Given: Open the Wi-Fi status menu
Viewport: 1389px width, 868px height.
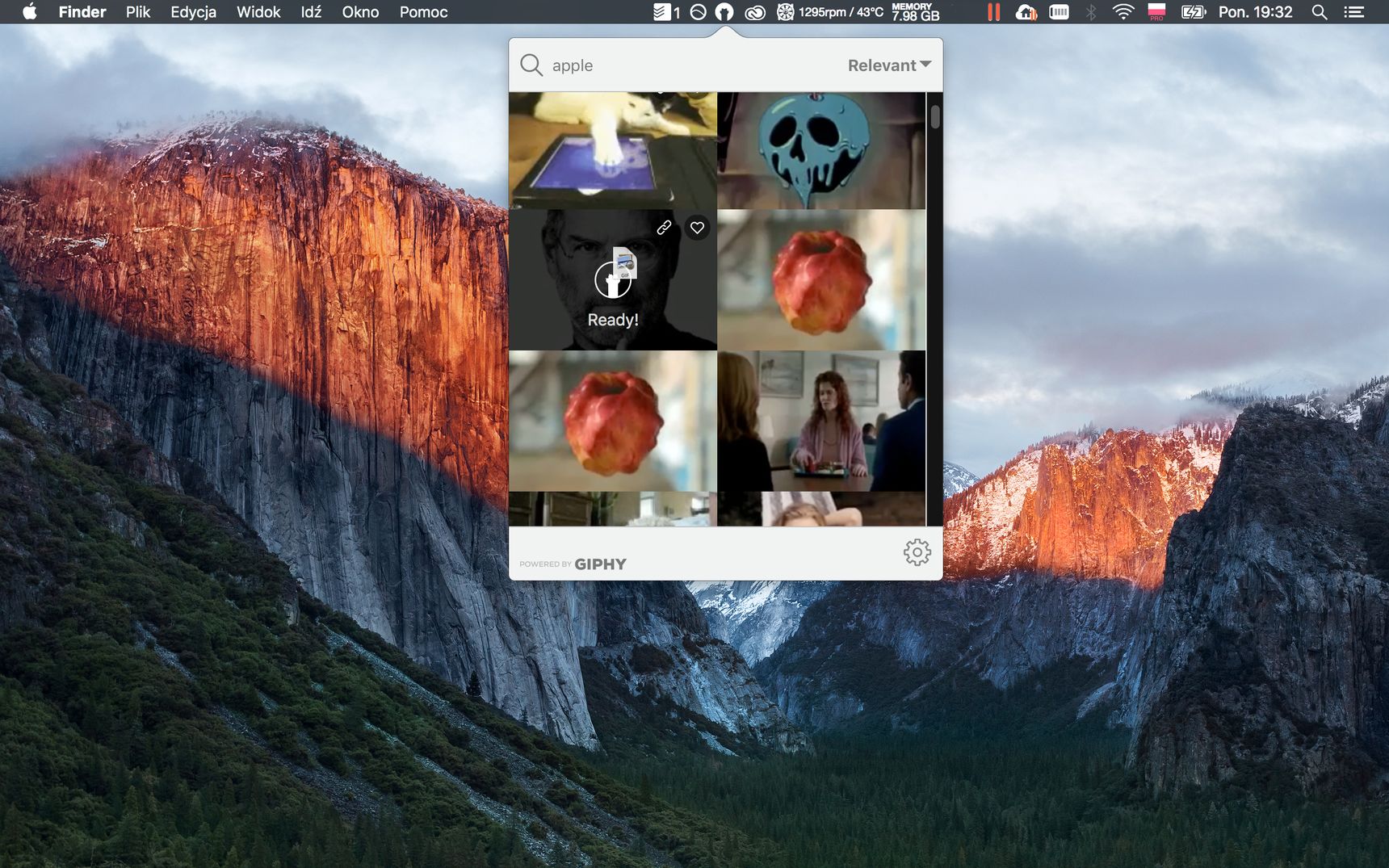Looking at the screenshot, I should tap(1123, 12).
